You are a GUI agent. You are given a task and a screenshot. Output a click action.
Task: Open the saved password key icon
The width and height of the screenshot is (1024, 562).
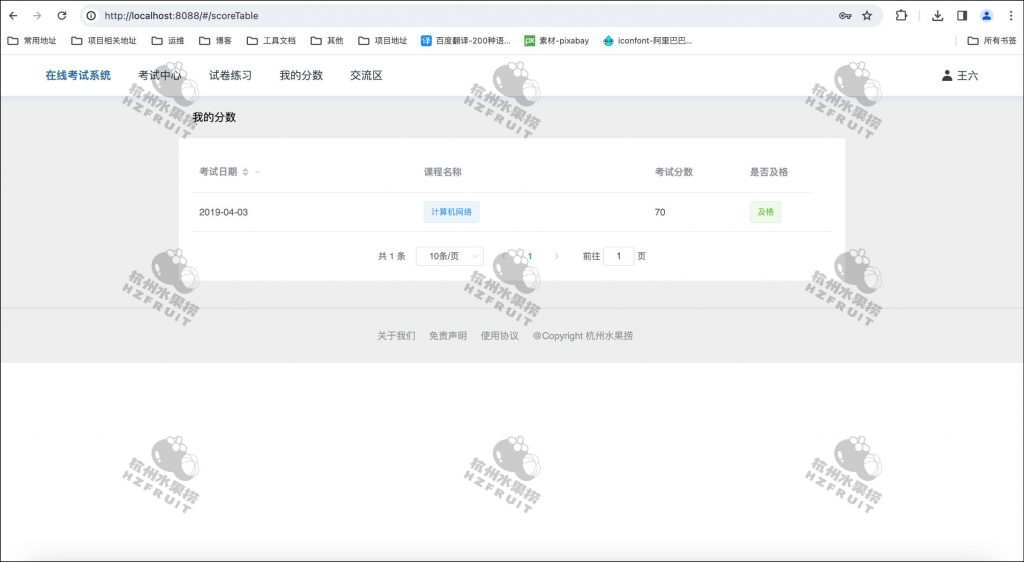click(x=845, y=16)
